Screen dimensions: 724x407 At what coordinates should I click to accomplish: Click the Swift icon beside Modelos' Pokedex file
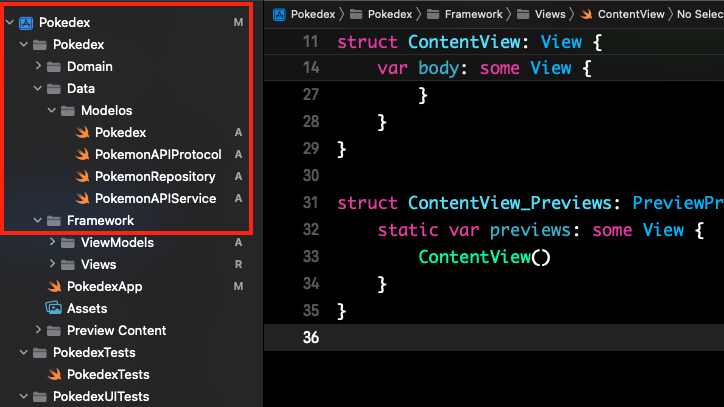pyautogui.click(x=81, y=132)
